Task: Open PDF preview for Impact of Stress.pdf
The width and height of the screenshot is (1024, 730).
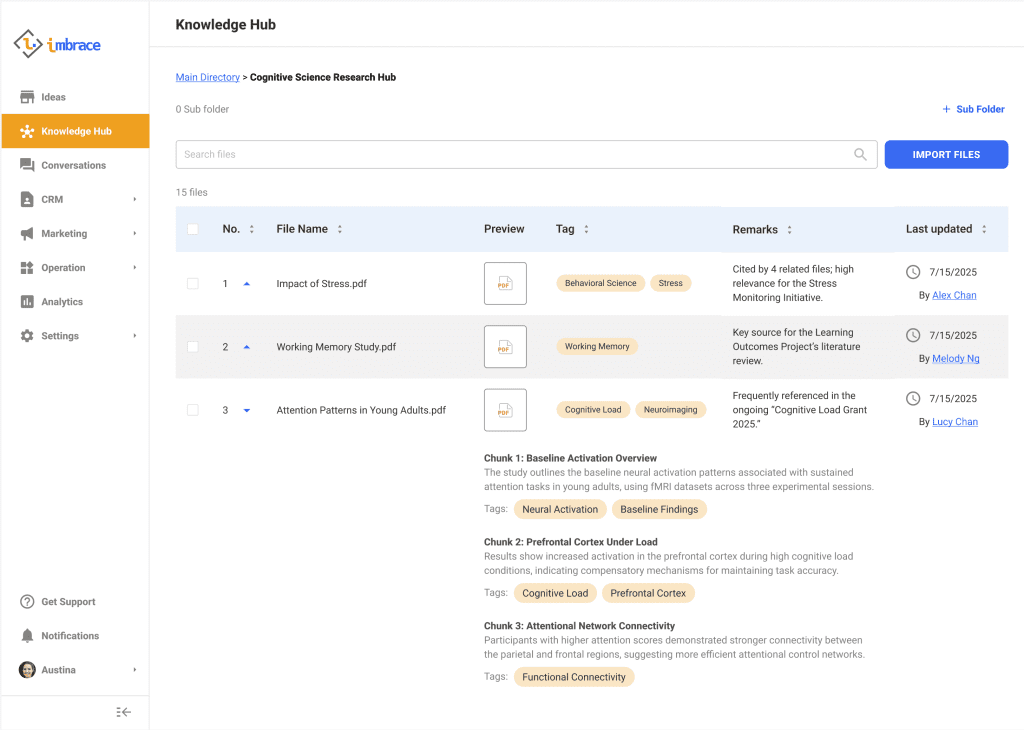Action: coord(505,283)
